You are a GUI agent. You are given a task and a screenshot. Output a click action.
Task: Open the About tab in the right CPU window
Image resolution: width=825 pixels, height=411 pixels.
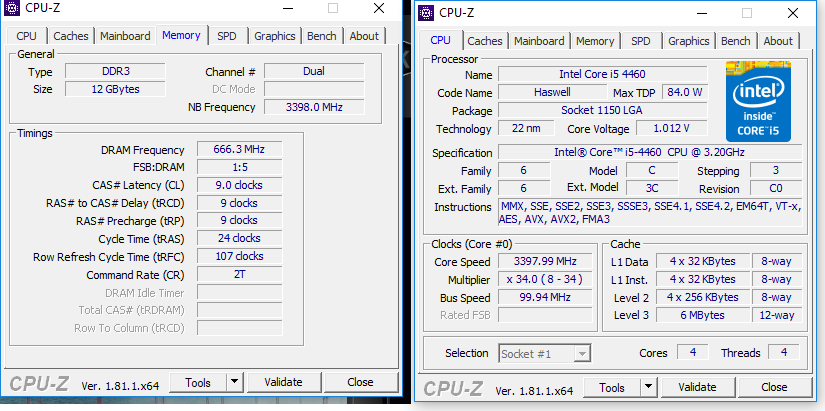click(x=778, y=41)
